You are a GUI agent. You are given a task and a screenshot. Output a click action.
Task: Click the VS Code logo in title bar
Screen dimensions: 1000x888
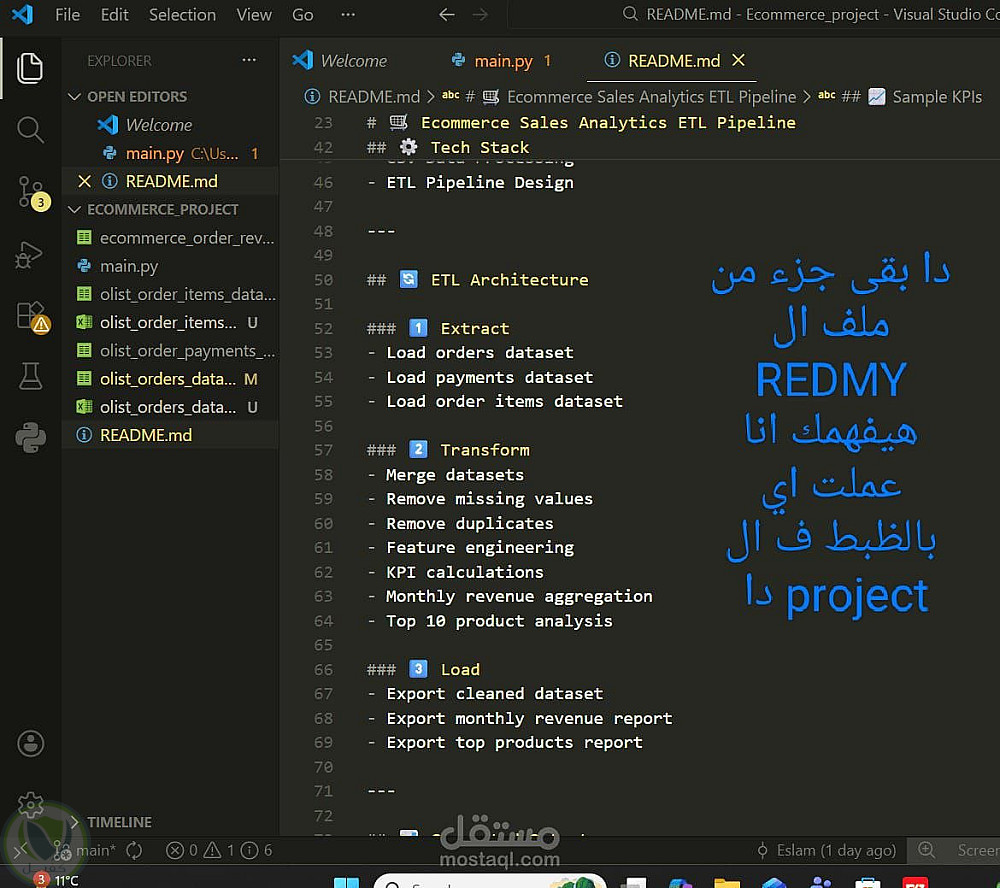[22, 14]
